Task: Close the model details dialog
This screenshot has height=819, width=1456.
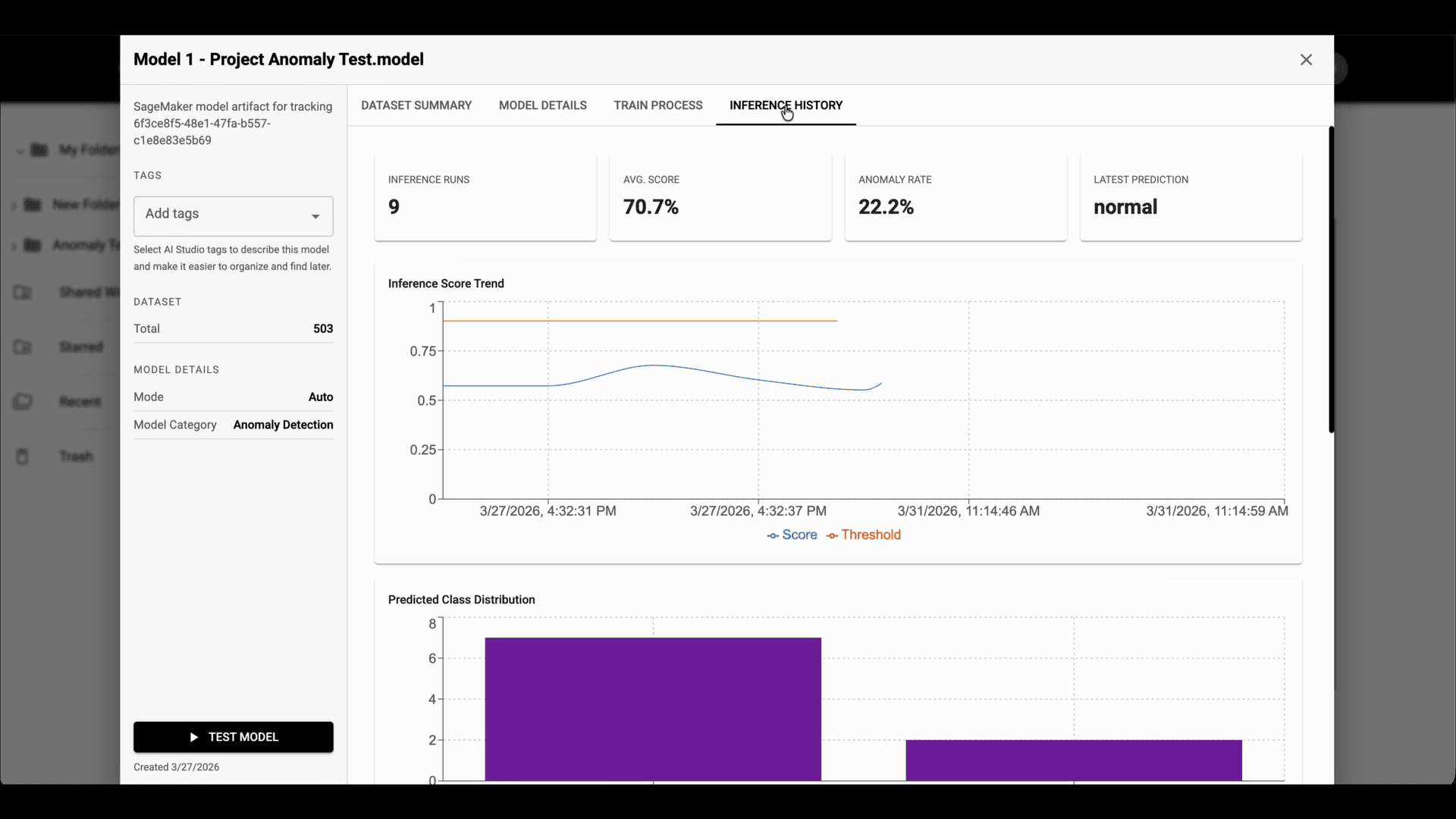Action: pyautogui.click(x=1305, y=60)
